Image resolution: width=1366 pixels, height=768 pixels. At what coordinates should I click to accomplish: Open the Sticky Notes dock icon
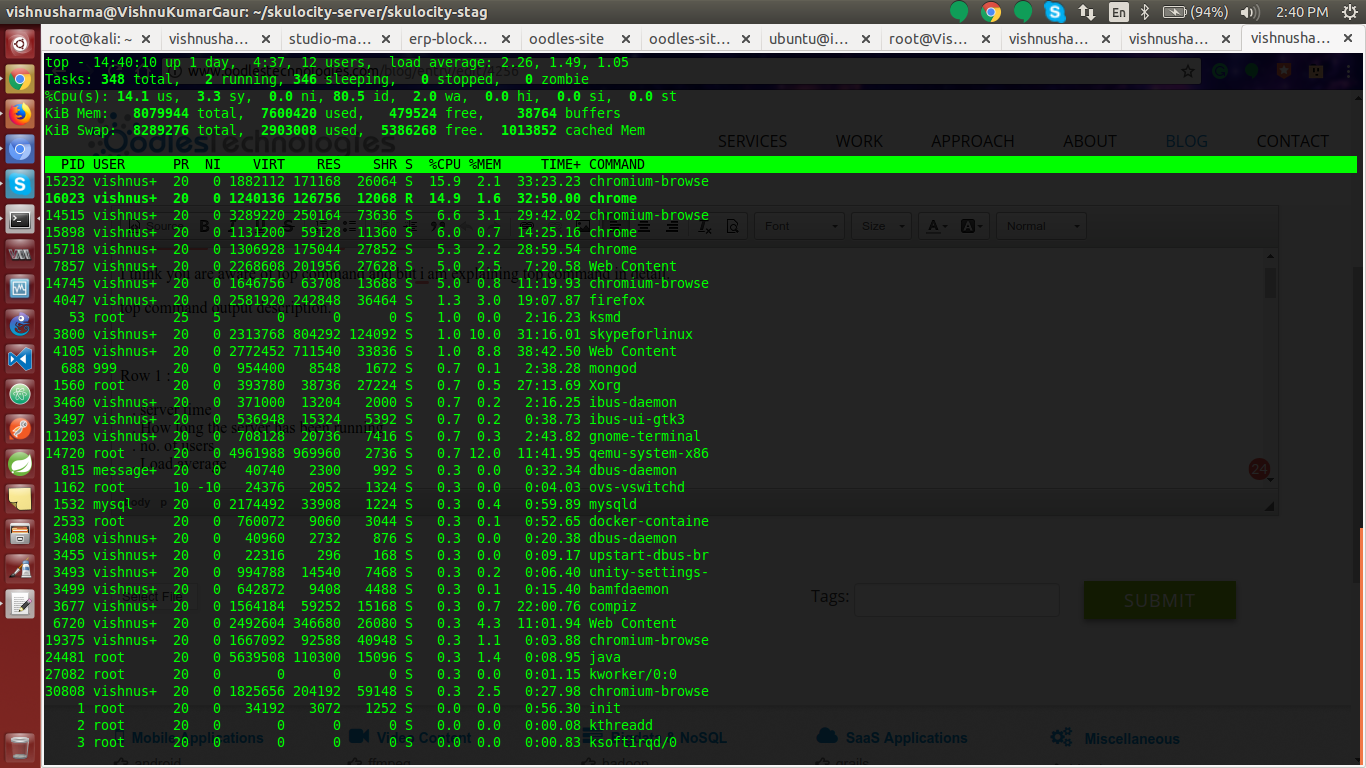coord(20,498)
